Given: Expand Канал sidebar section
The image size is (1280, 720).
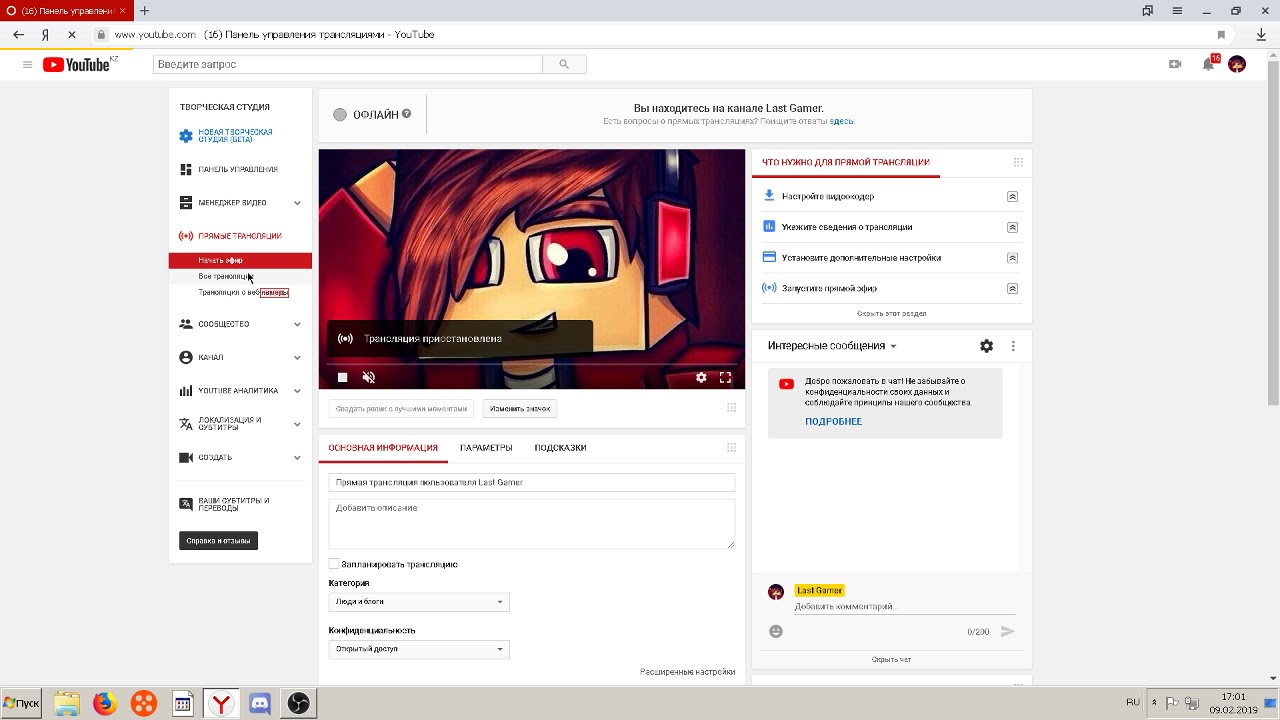Looking at the screenshot, I should [x=297, y=357].
